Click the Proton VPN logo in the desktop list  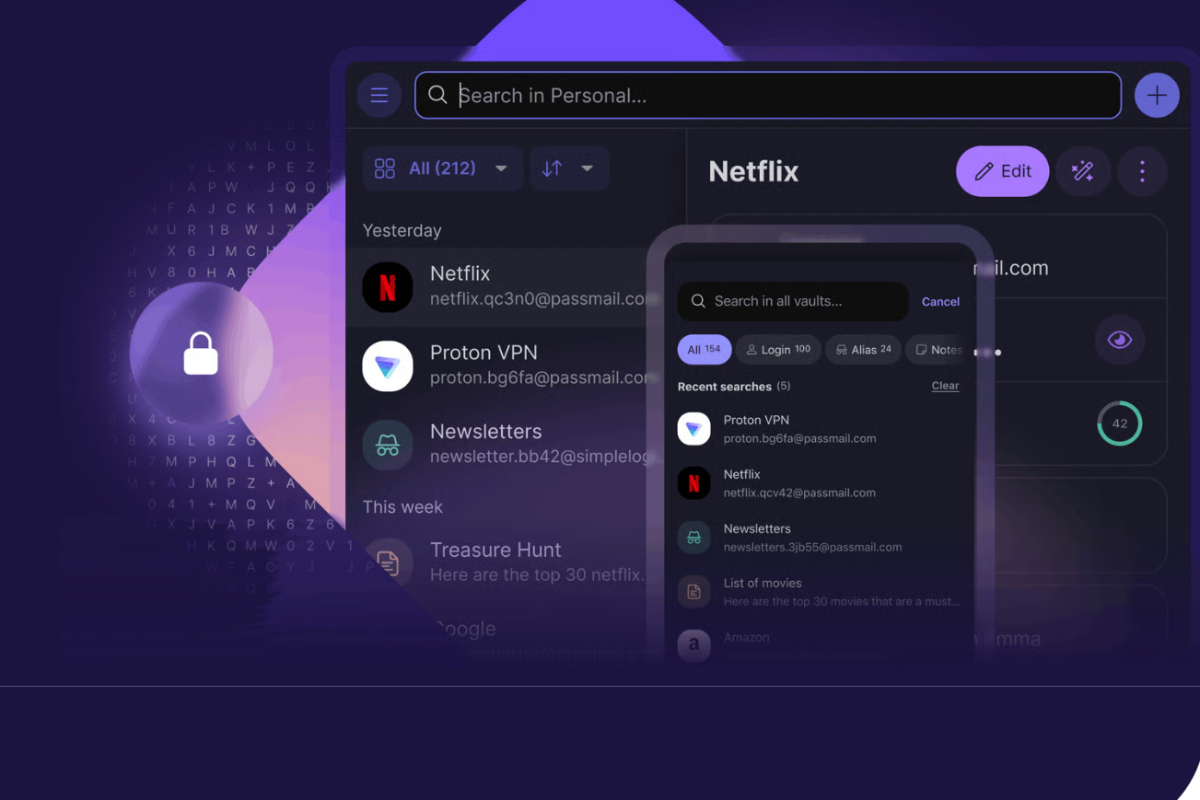pyautogui.click(x=388, y=366)
